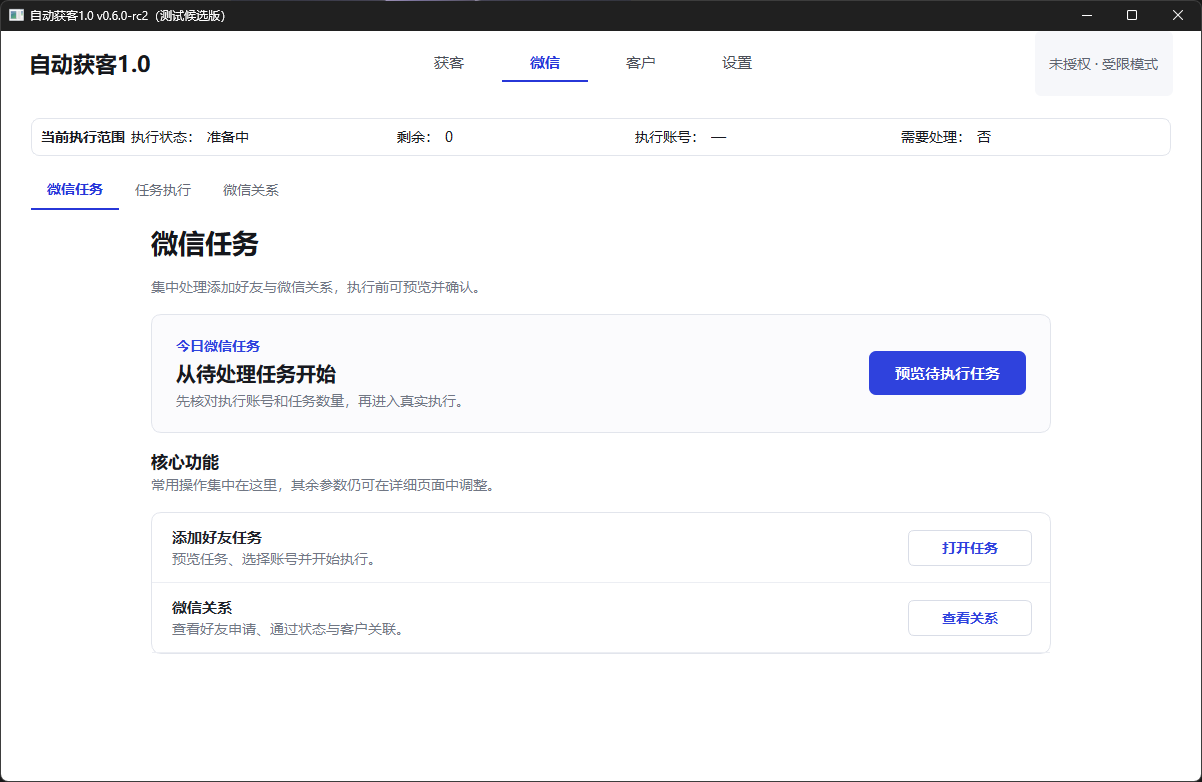Screen dimensions: 1202x782
Task: Open the 微信关系 sub-tab
Action: point(251,189)
